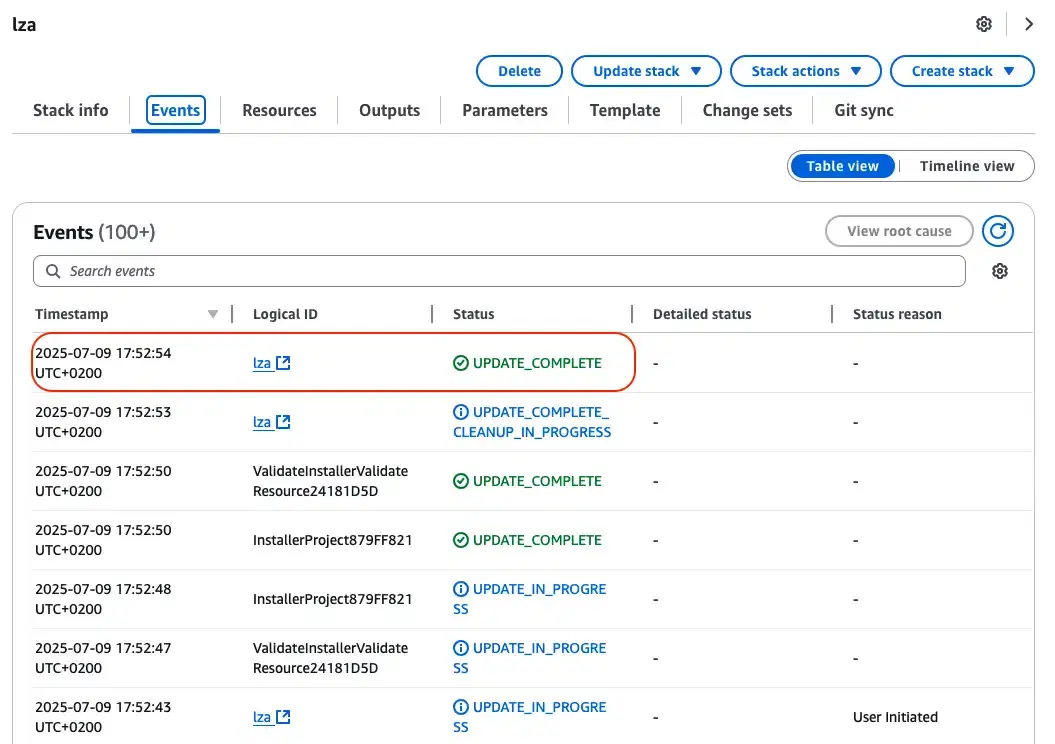Click the UPDATE_COMPLETE_CLEANUP_IN_PROGRESS status text
The image size is (1055, 744).
pyautogui.click(x=532, y=422)
